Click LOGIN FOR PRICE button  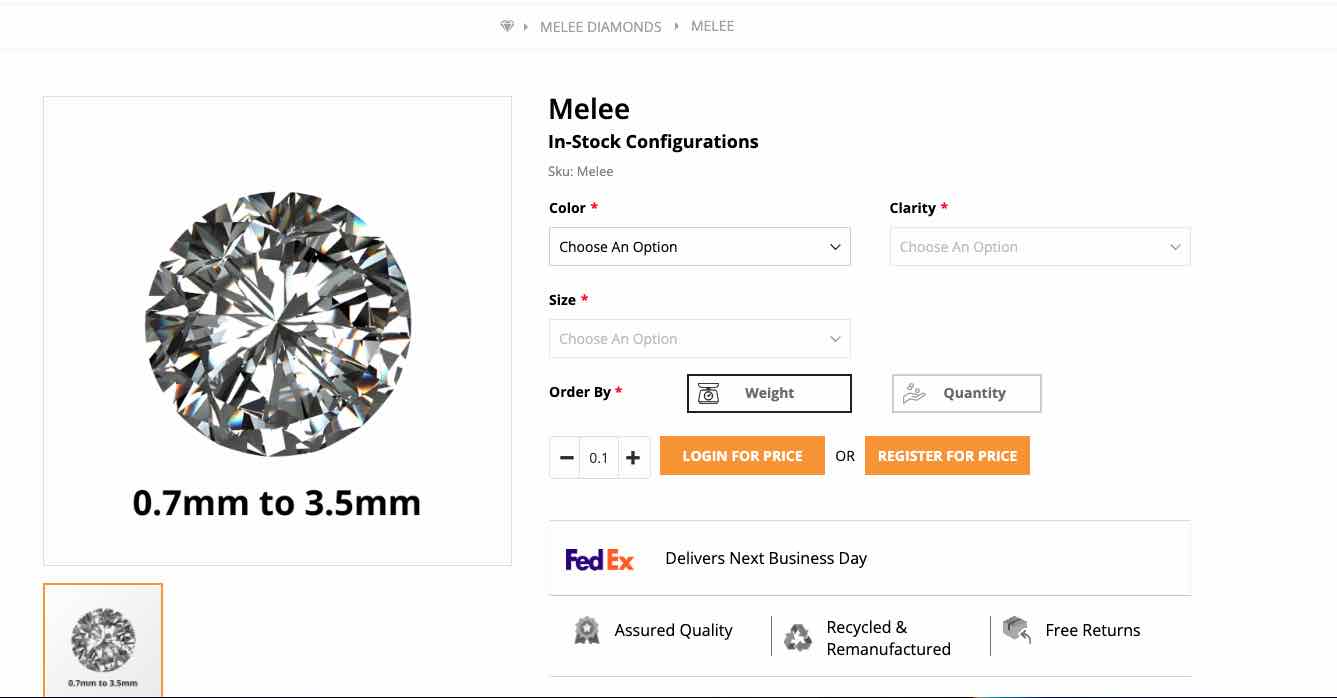point(742,455)
